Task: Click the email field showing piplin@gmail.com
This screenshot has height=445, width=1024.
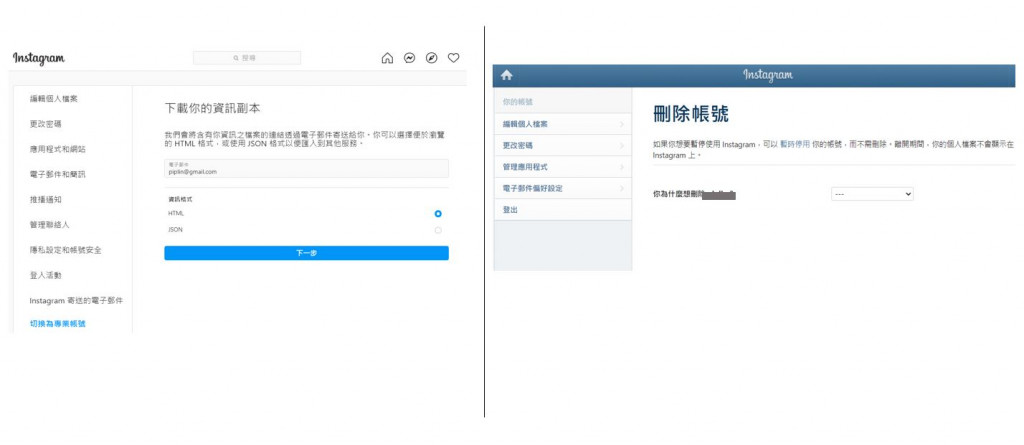Action: 306,169
